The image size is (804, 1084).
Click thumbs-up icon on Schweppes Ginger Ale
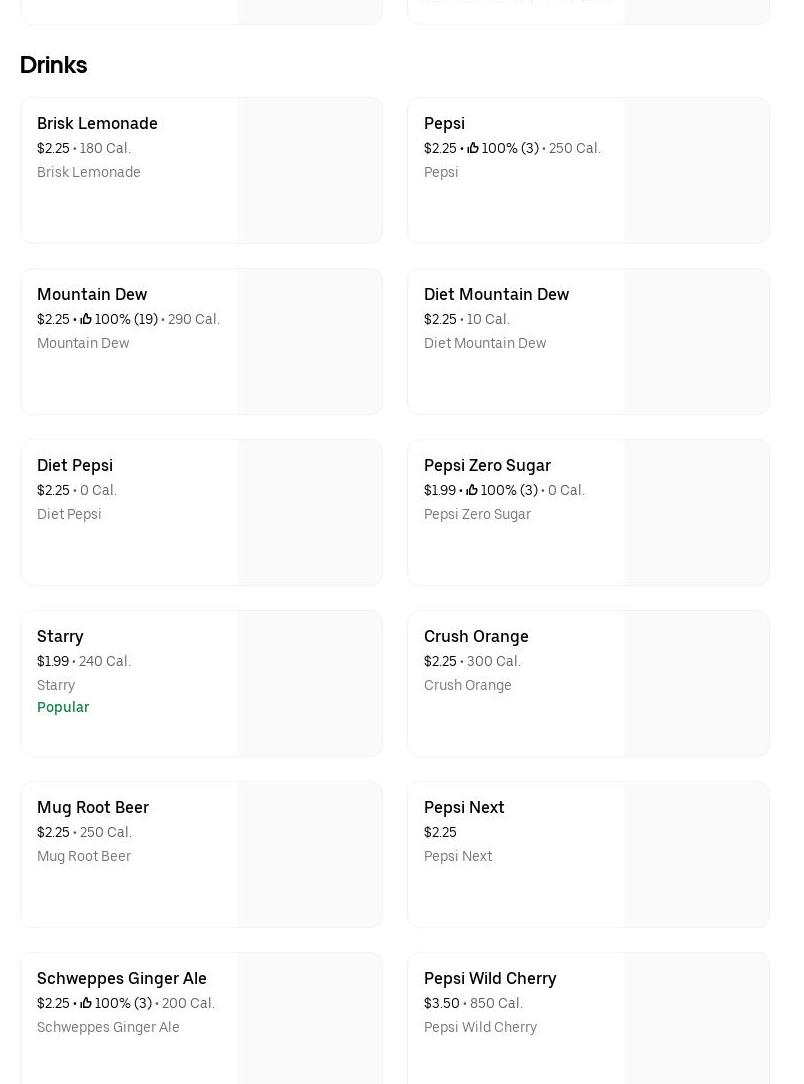(x=86, y=1004)
